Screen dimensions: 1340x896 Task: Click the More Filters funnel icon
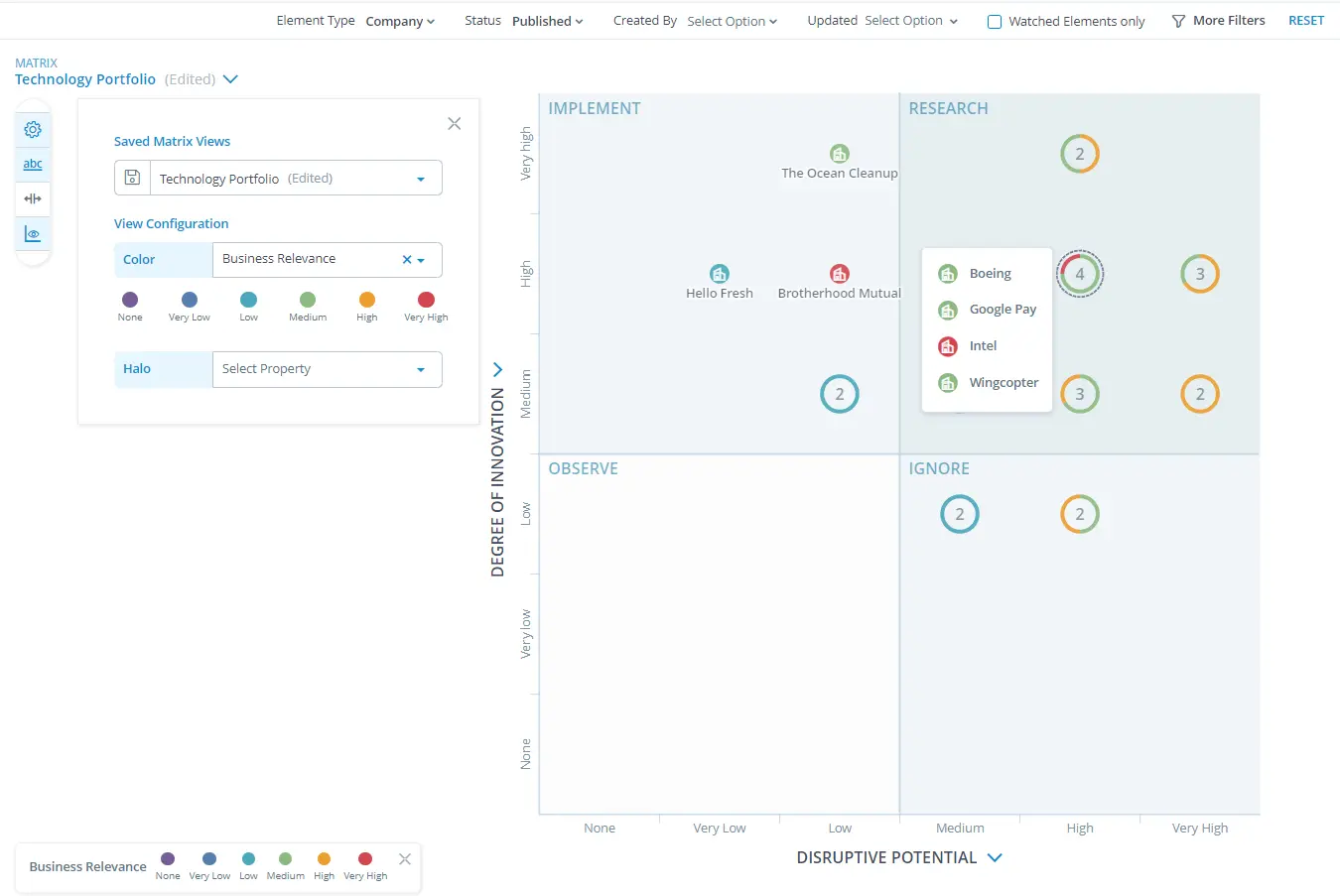click(1178, 21)
